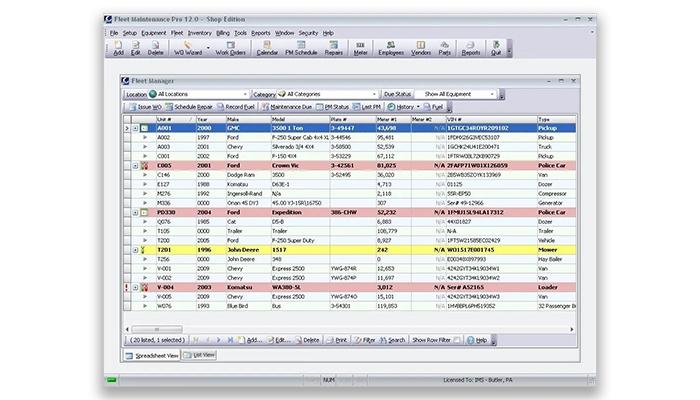700x400 pixels.
Task: Open the WO Wizard dropdown arrow
Action: [208, 48]
